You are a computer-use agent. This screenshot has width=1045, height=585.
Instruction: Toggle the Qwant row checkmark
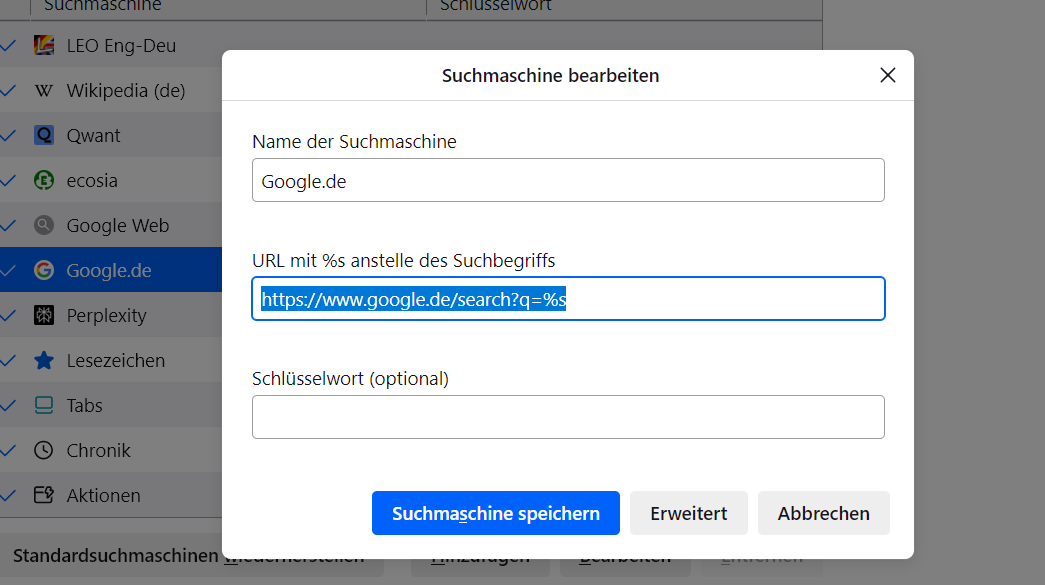(x=9, y=135)
